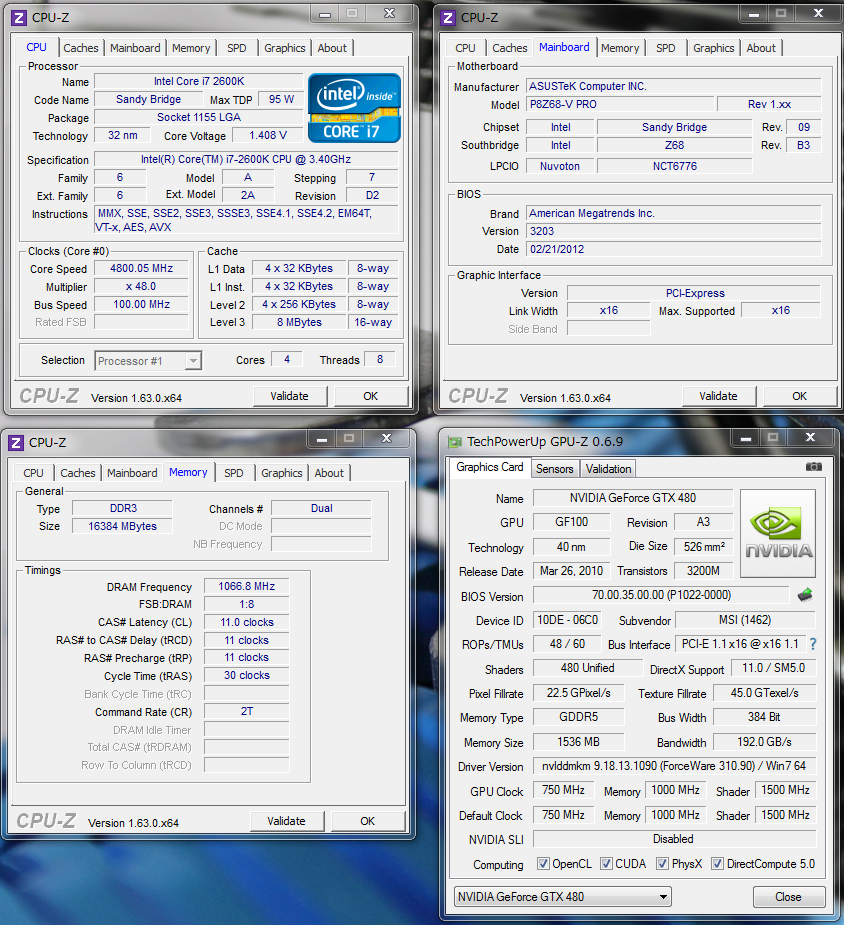The image size is (844, 925).
Task: Open the Processor #1 selection dropdown
Action: 148,360
